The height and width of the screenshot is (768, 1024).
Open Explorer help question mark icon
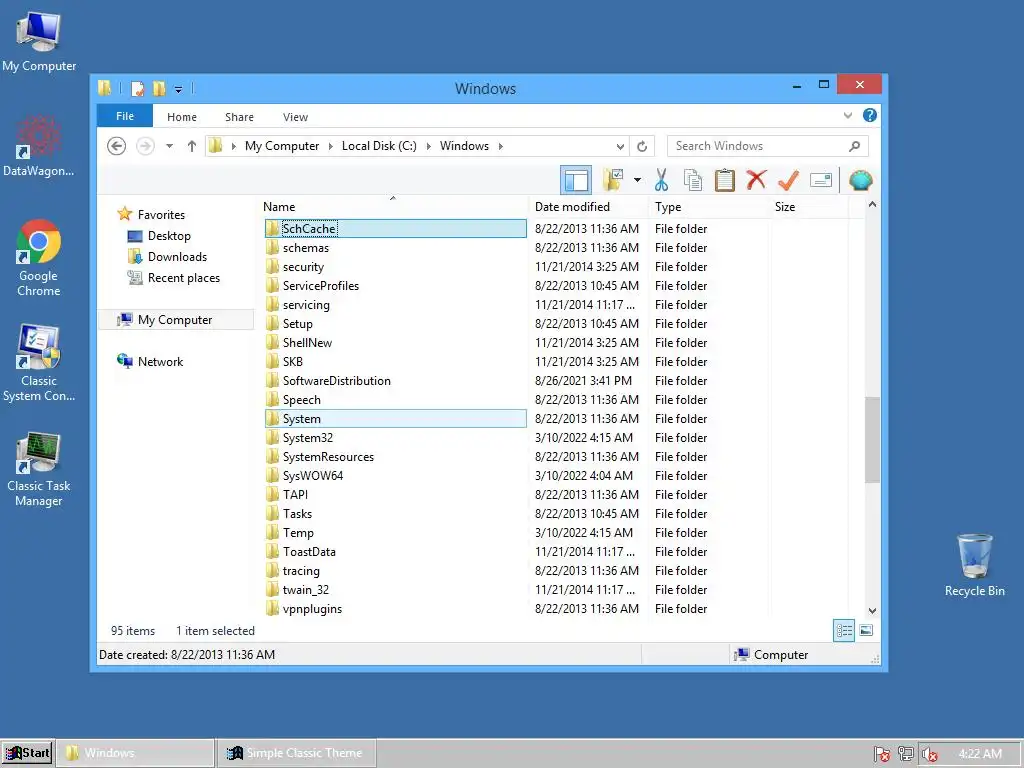(870, 116)
